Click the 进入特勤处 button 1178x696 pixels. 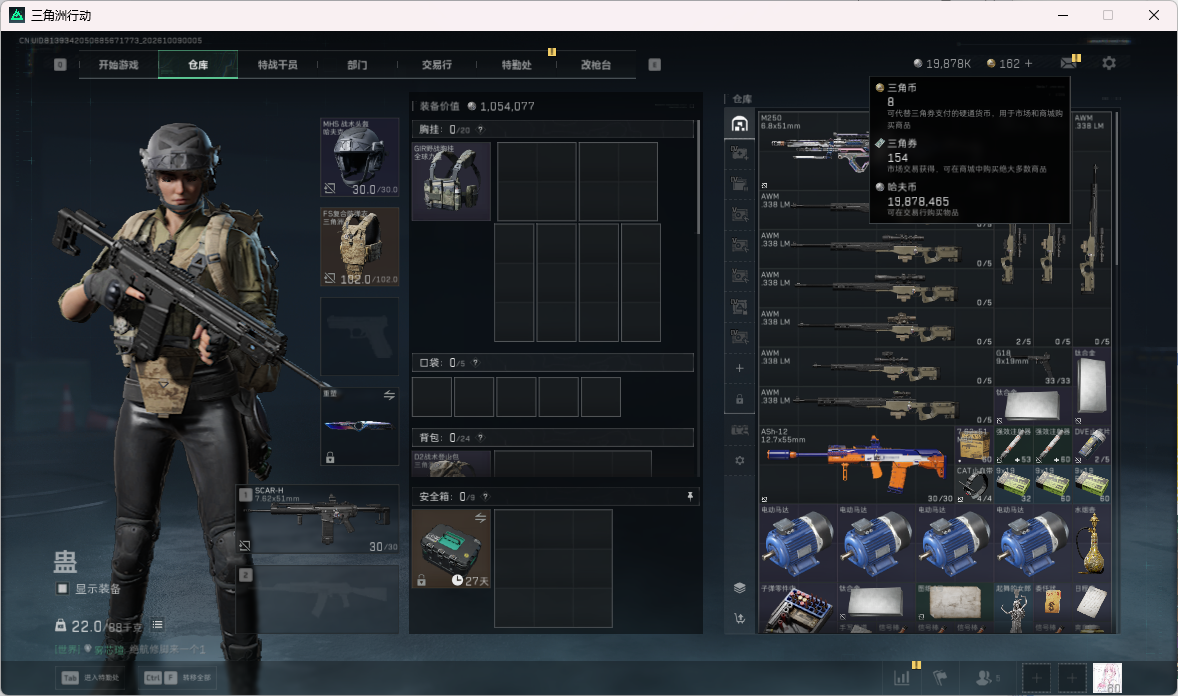(x=91, y=678)
